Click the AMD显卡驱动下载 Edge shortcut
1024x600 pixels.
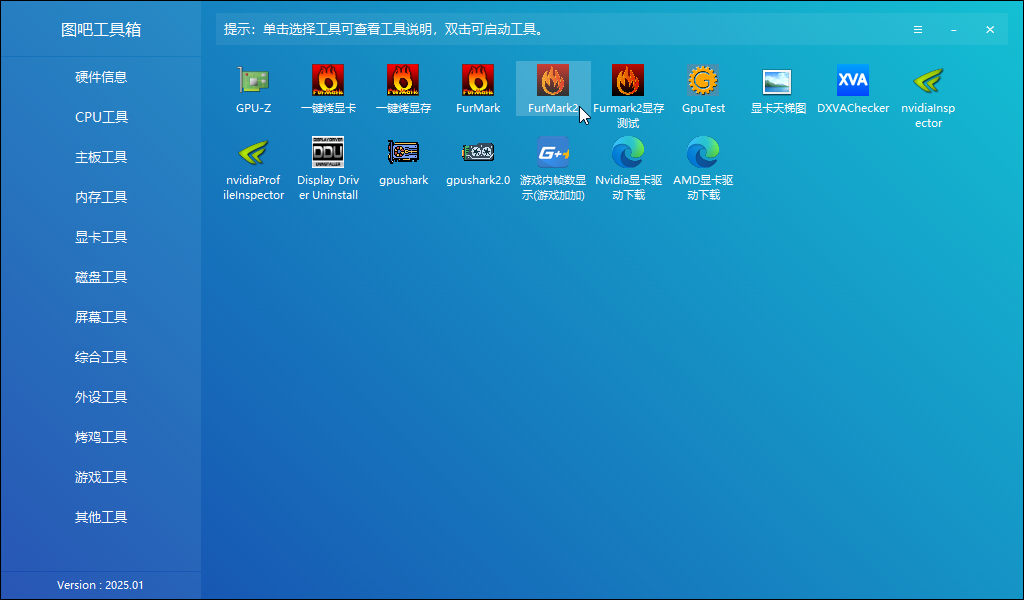tap(703, 153)
